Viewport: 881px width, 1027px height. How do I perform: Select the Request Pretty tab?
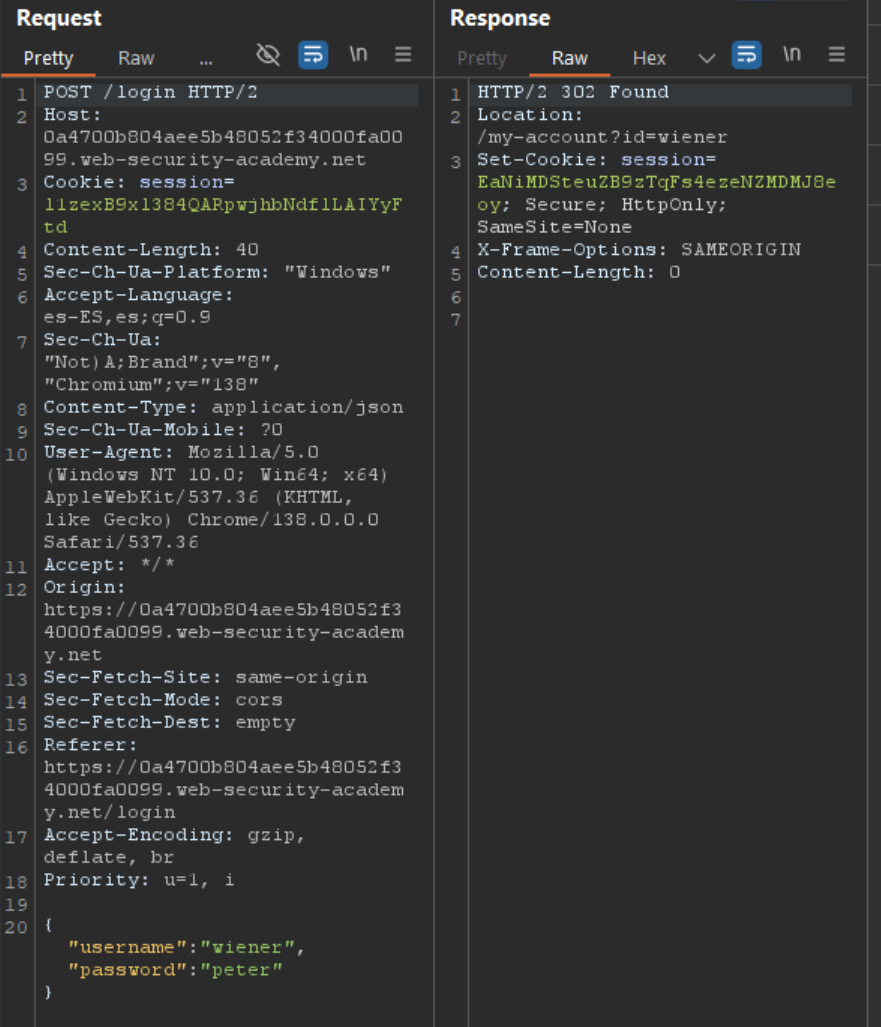(48, 58)
